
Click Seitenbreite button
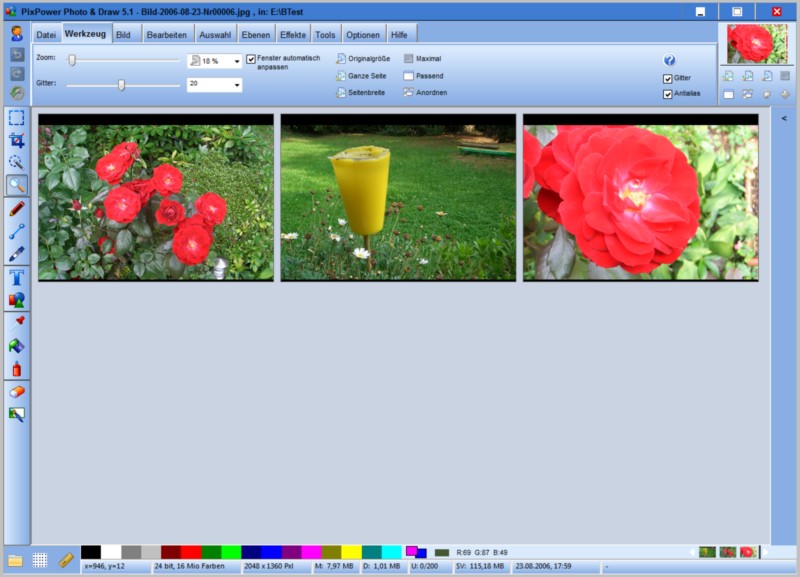(x=360, y=93)
